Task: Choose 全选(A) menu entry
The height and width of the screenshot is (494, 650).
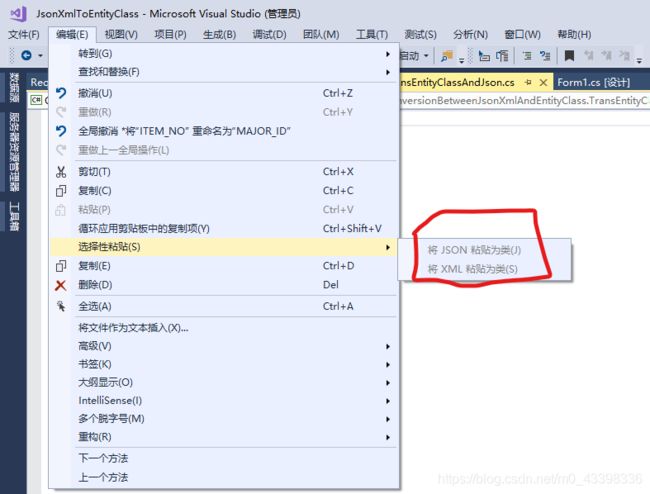Action: (x=223, y=306)
